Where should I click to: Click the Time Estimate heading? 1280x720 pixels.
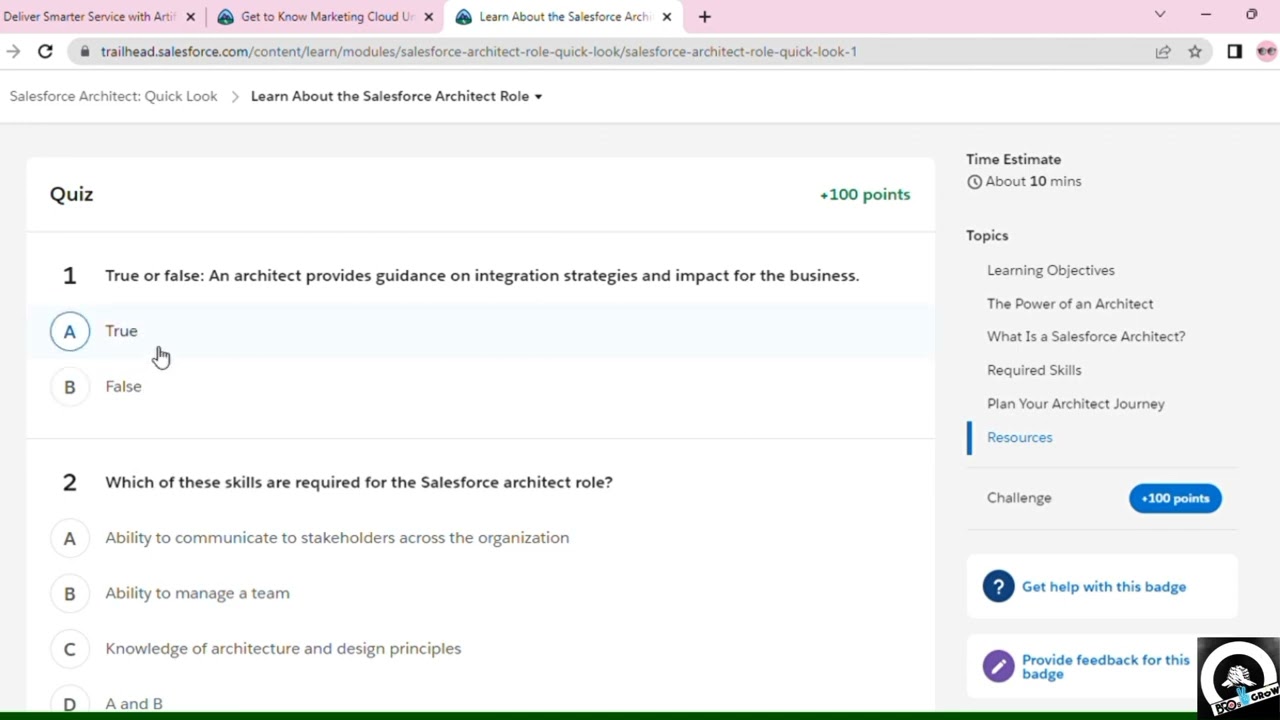point(1013,159)
